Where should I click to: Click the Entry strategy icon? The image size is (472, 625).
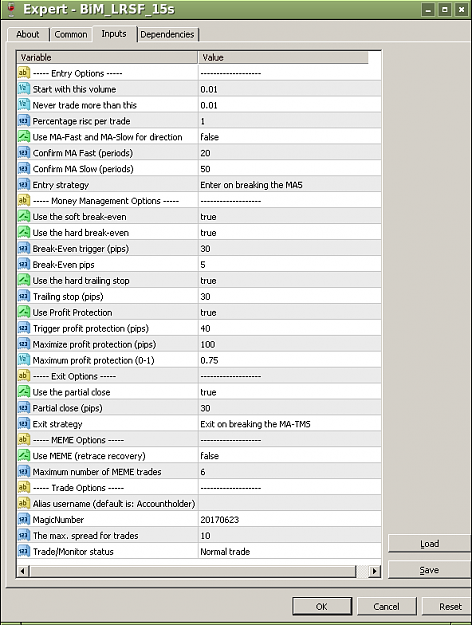tap(24, 185)
